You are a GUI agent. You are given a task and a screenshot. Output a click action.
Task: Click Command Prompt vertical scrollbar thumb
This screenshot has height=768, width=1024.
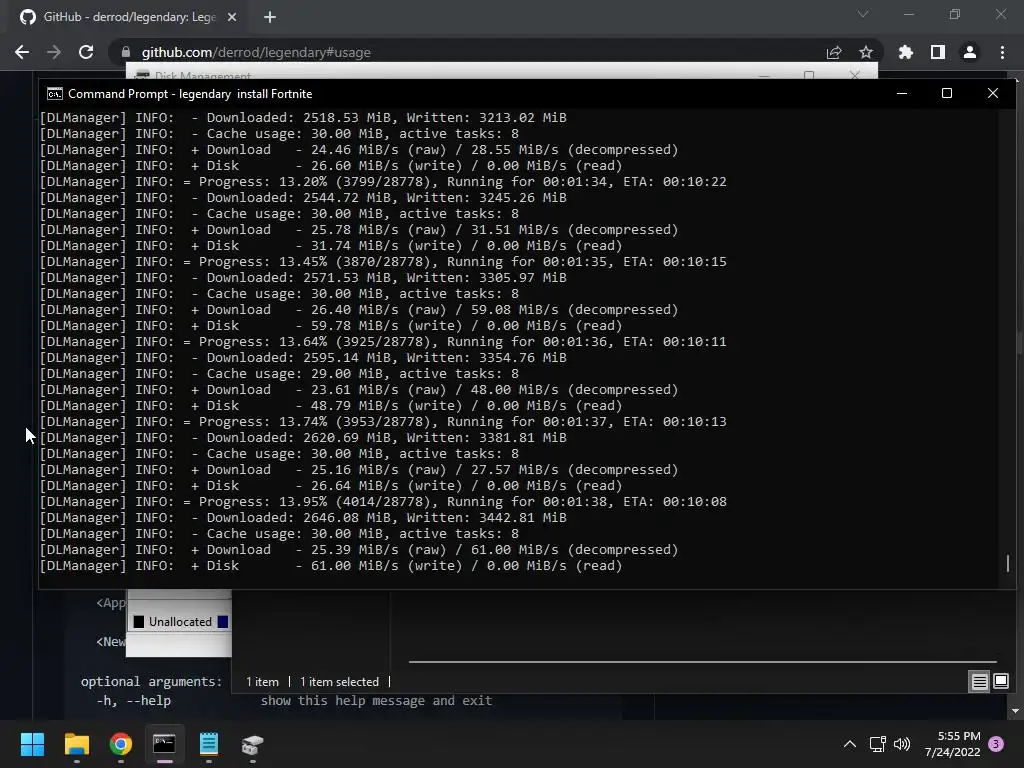pyautogui.click(x=1008, y=563)
